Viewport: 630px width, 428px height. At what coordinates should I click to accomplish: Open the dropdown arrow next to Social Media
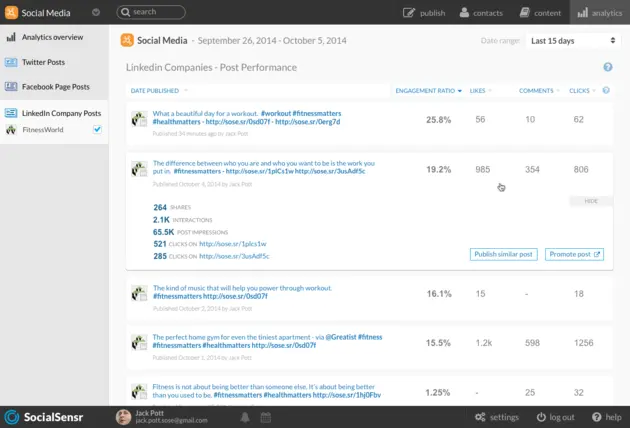[96, 12]
